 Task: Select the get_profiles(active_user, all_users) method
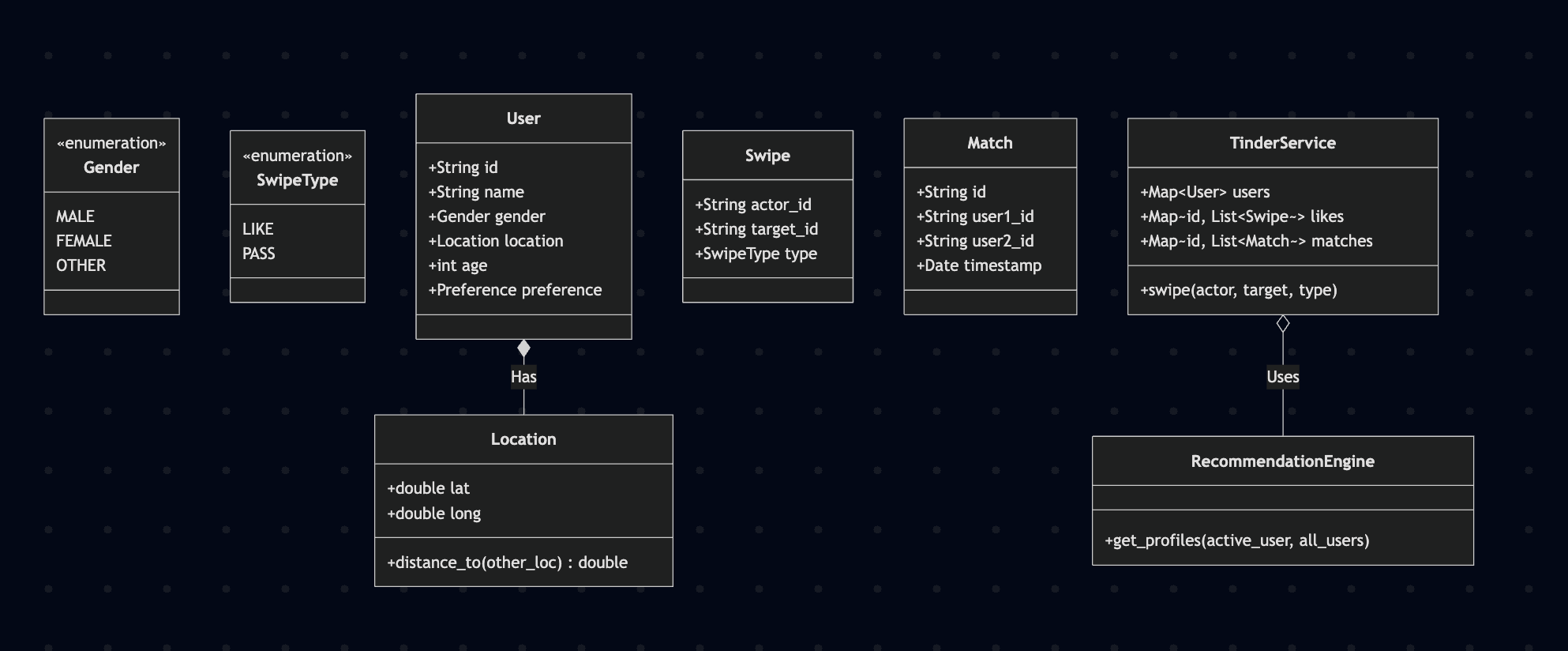[x=1236, y=540]
